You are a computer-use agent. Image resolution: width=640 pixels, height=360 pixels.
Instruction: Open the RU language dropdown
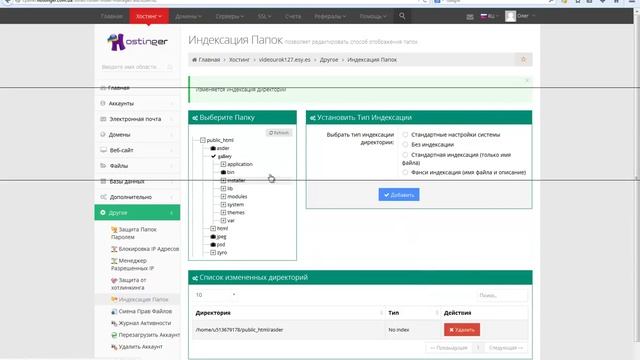click(489, 16)
